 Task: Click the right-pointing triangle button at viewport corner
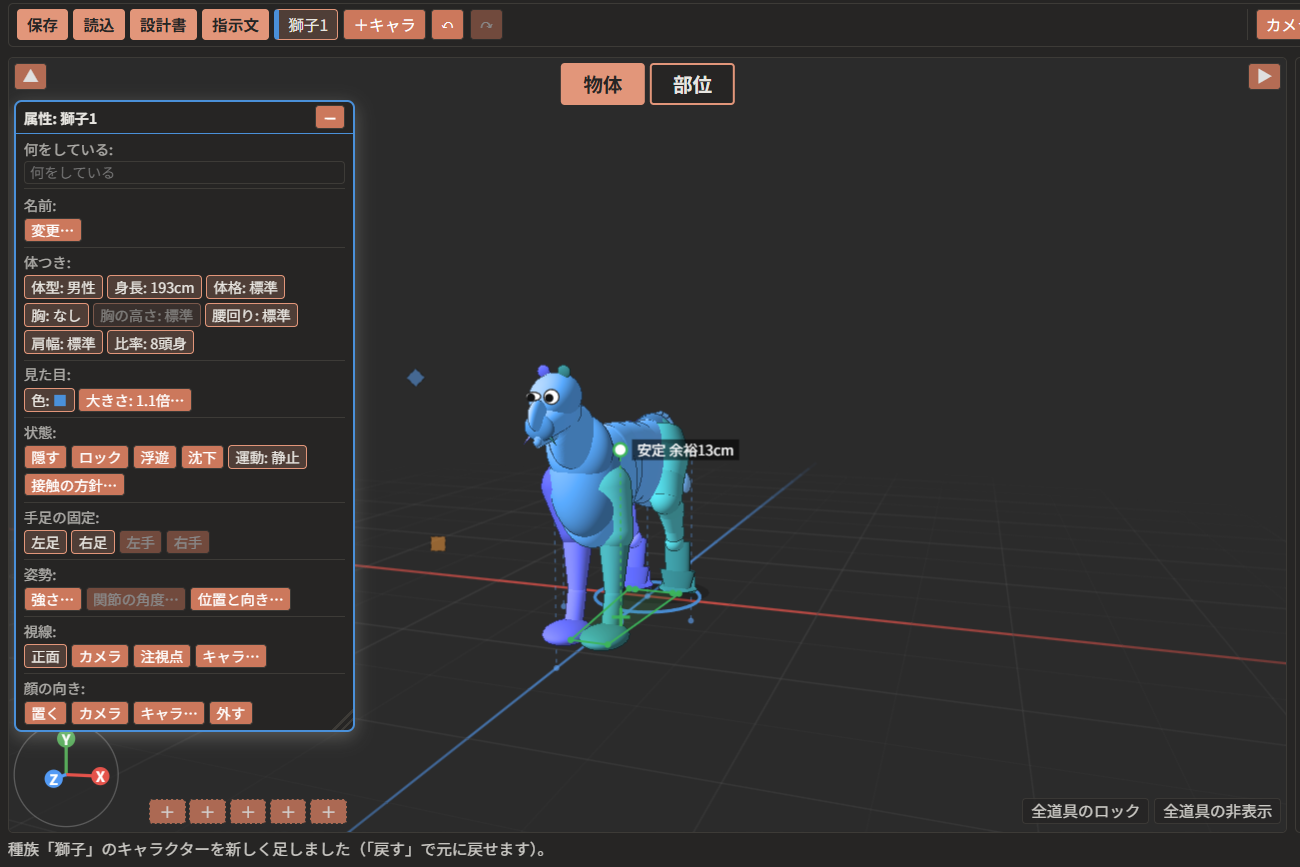point(1264,76)
